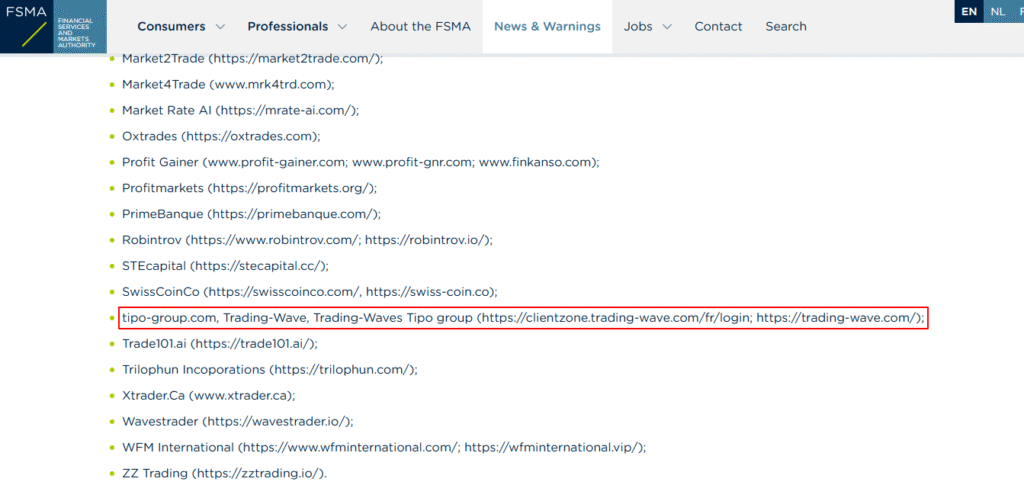
Task: Open the Contact page
Action: 718,26
